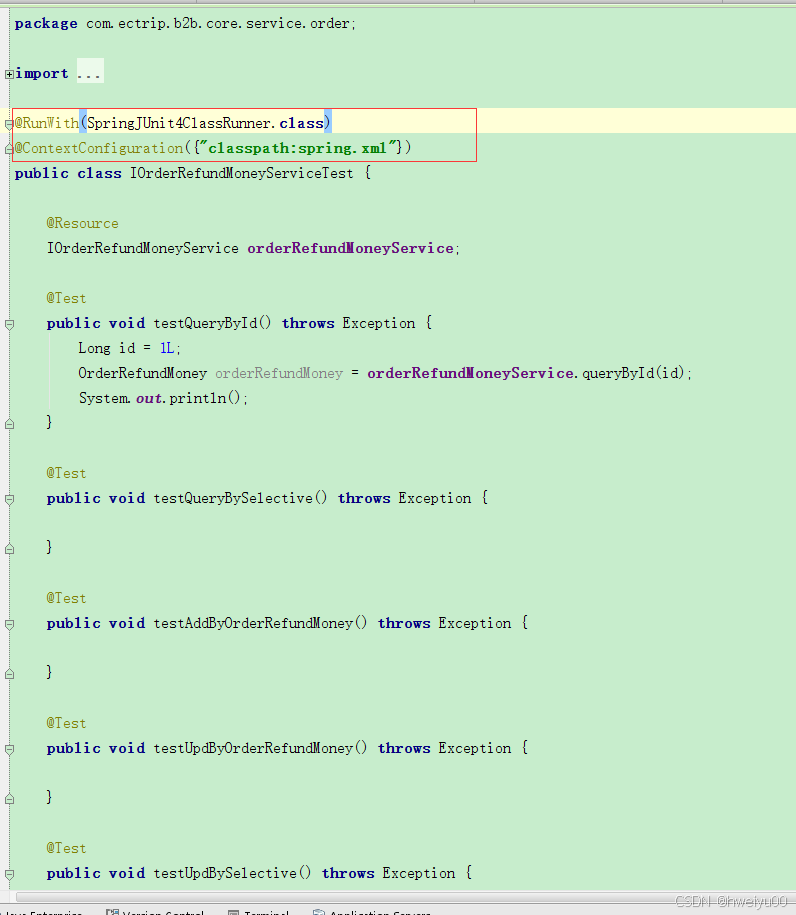This screenshot has height=915, width=796.
Task: Click the '@RunWith' annotation
Action: tap(47, 123)
